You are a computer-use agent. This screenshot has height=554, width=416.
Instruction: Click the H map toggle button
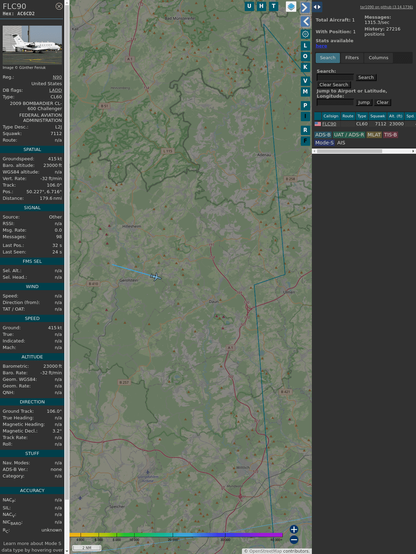[261, 6]
